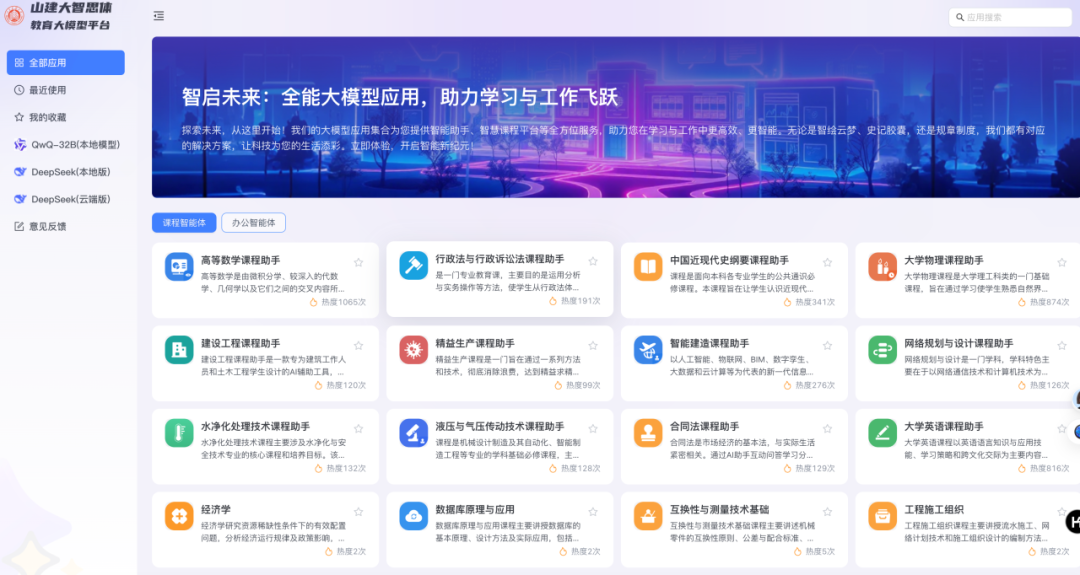This screenshot has height=575, width=1080.
Task: Open the 数据库原理与应用 cloud icon
Action: 413,516
